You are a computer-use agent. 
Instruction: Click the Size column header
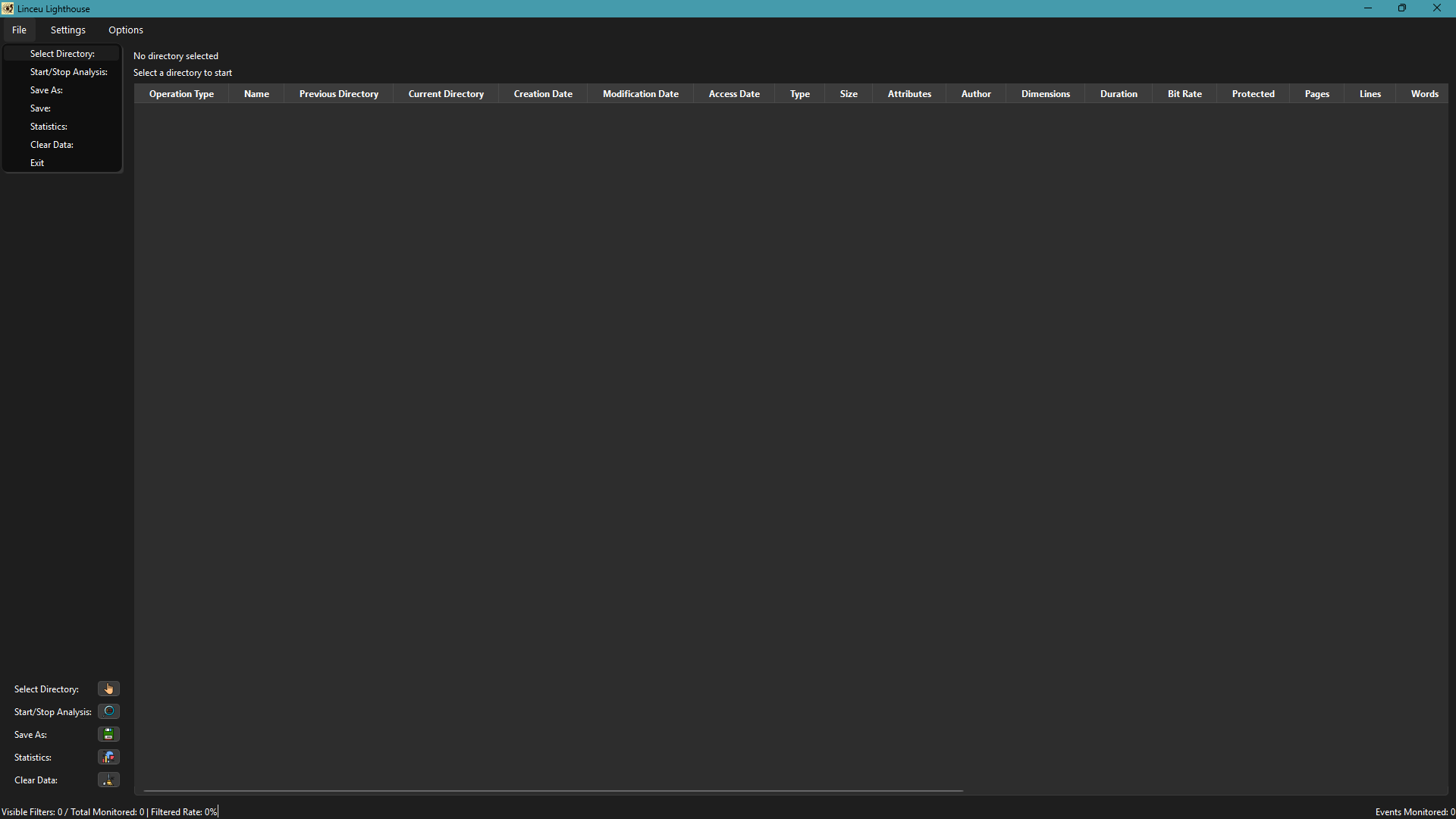click(848, 94)
